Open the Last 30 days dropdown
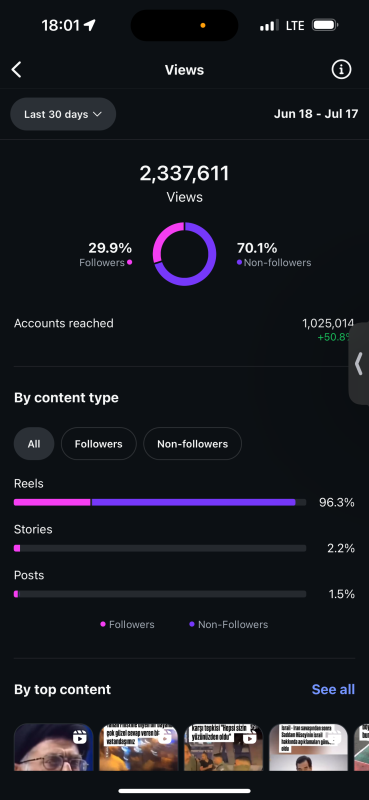369x800 pixels. click(x=63, y=114)
